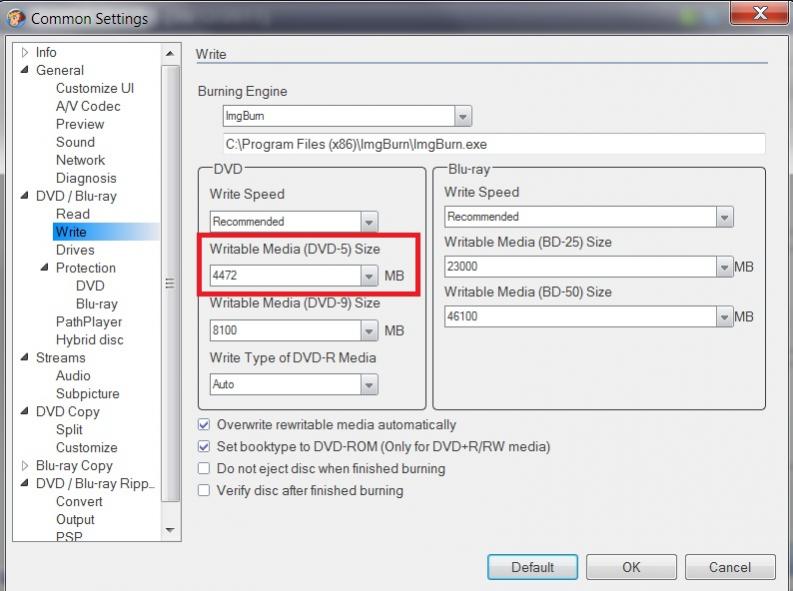Open Write Type of DVD-R Media dropdown

(369, 385)
